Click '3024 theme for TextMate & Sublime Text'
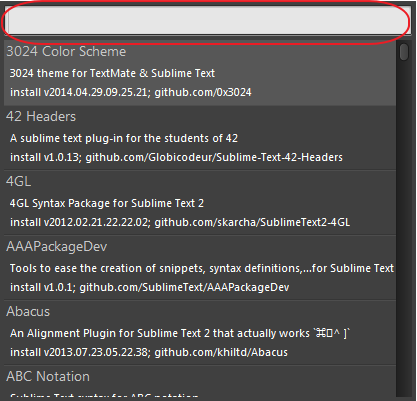This screenshot has height=401, width=417. point(112,73)
